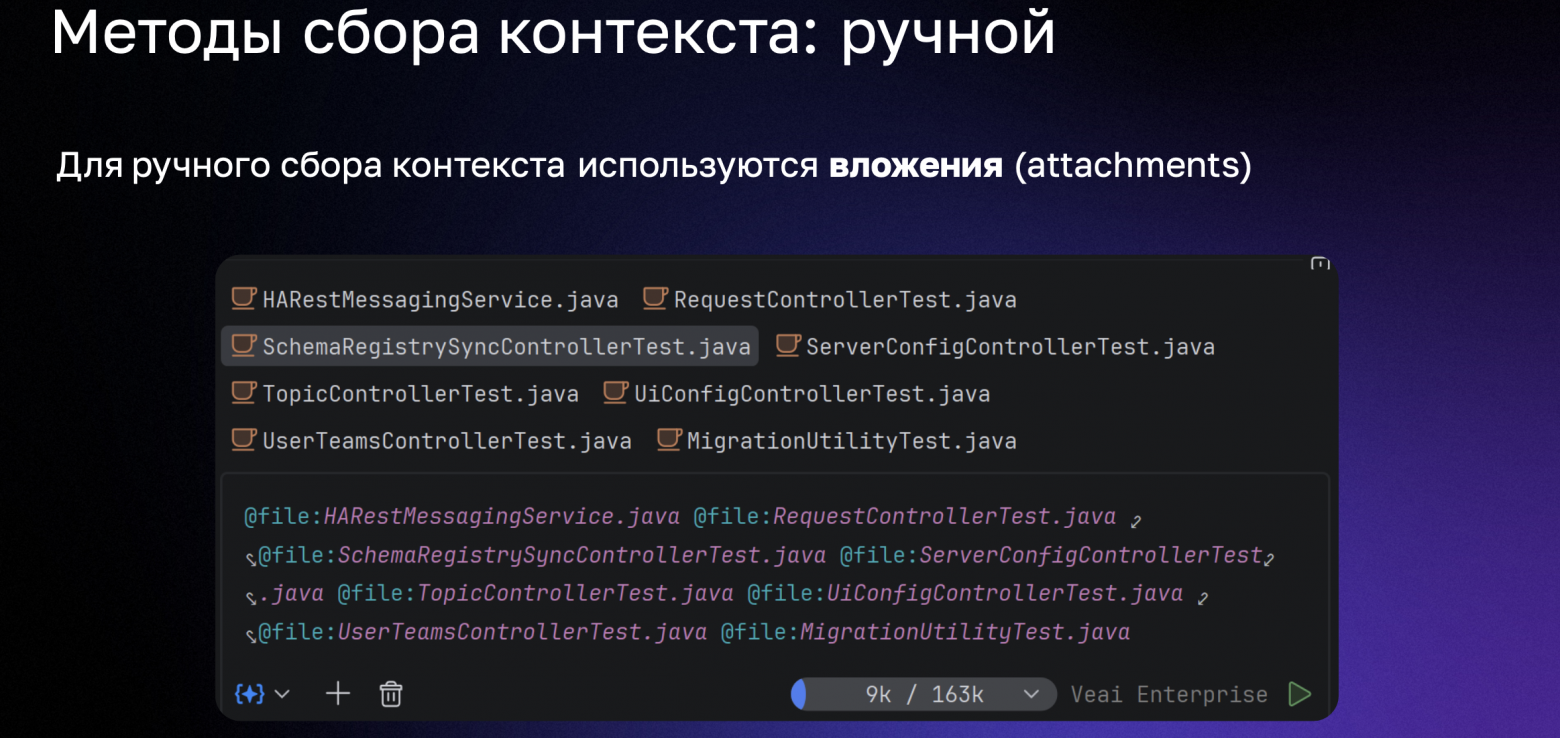1560x738 pixels.
Task: Click Java file icon of TopicControllerTest.java
Action: coord(243,392)
